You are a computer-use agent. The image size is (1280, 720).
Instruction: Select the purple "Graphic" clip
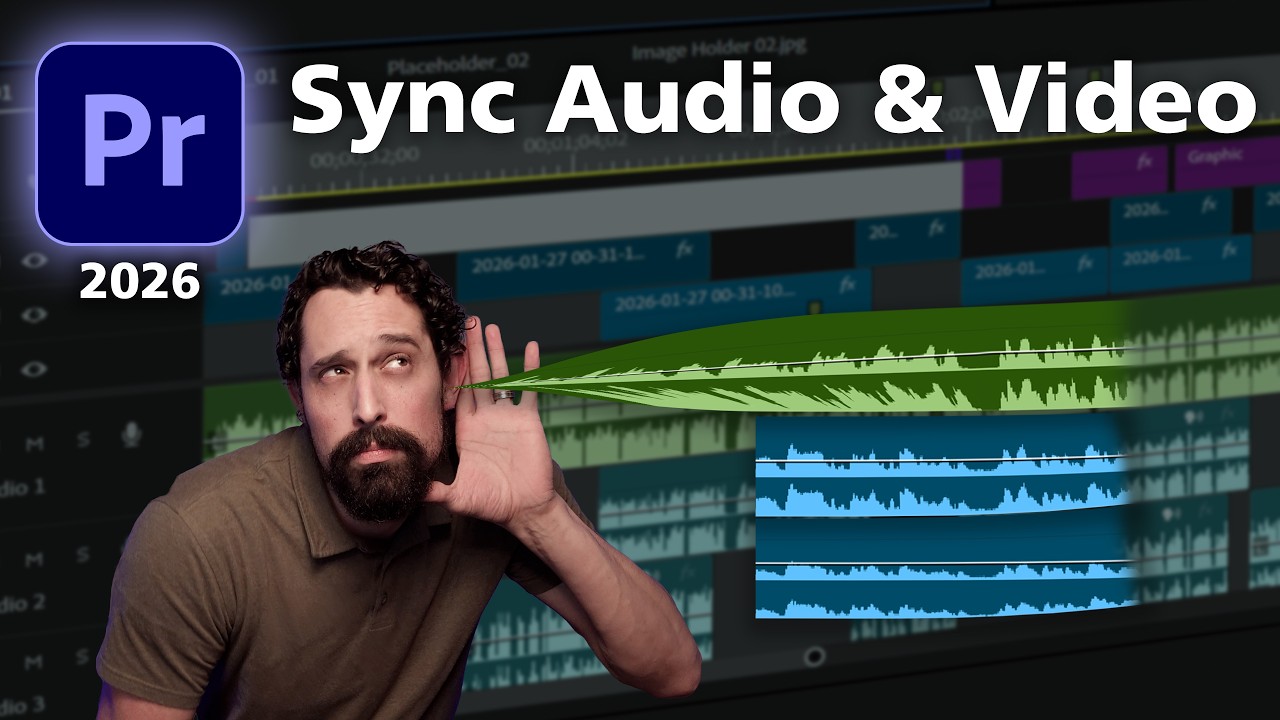point(1226,165)
